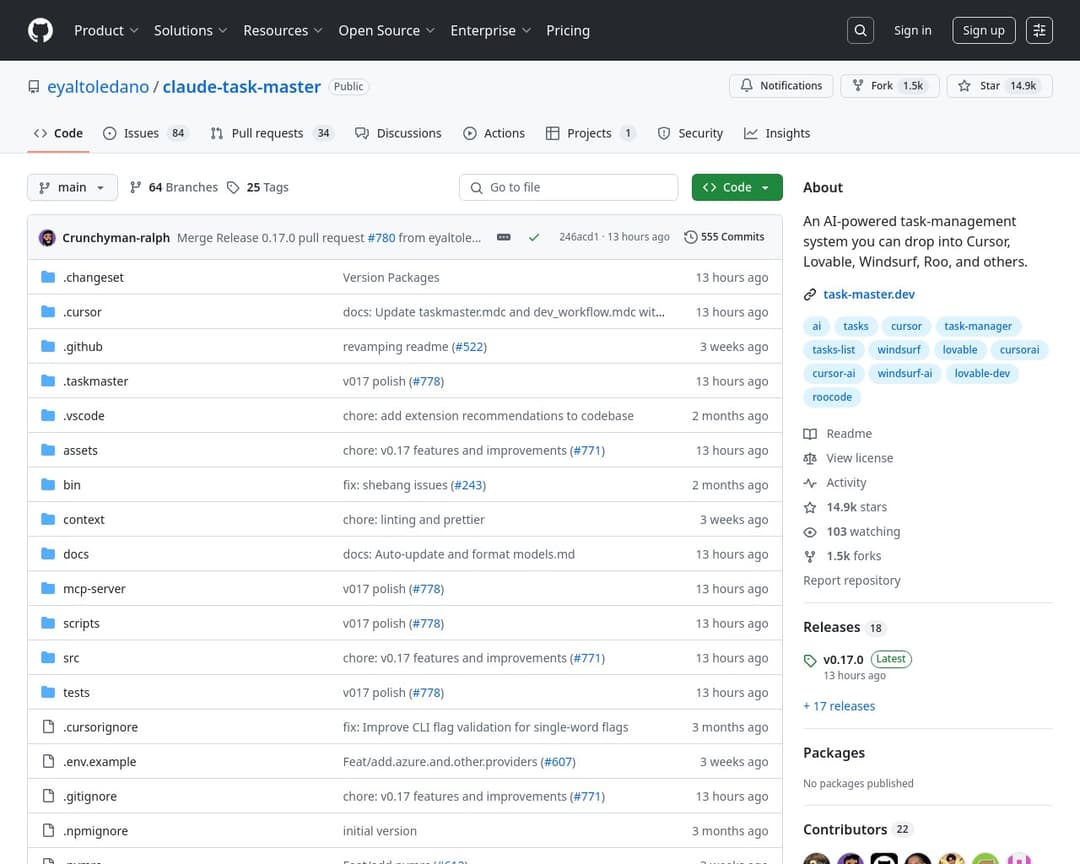Click the eye icon beside 103 watching
1080x864 pixels.
(810, 532)
